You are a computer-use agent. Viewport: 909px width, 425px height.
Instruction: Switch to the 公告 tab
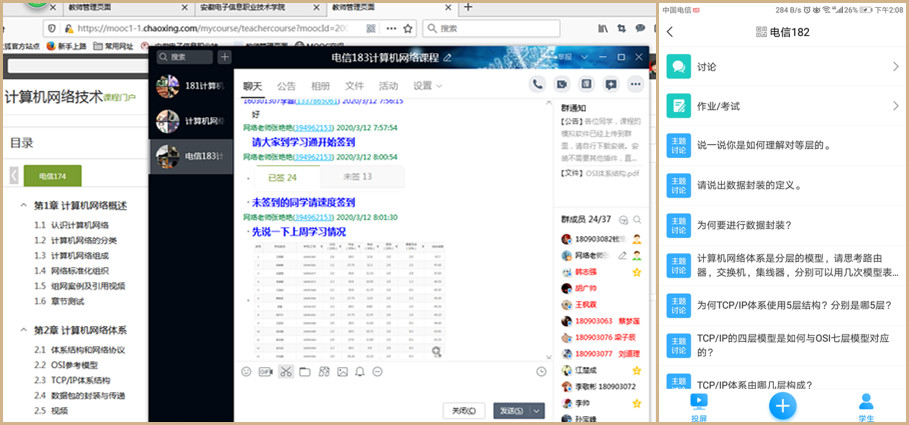(286, 86)
